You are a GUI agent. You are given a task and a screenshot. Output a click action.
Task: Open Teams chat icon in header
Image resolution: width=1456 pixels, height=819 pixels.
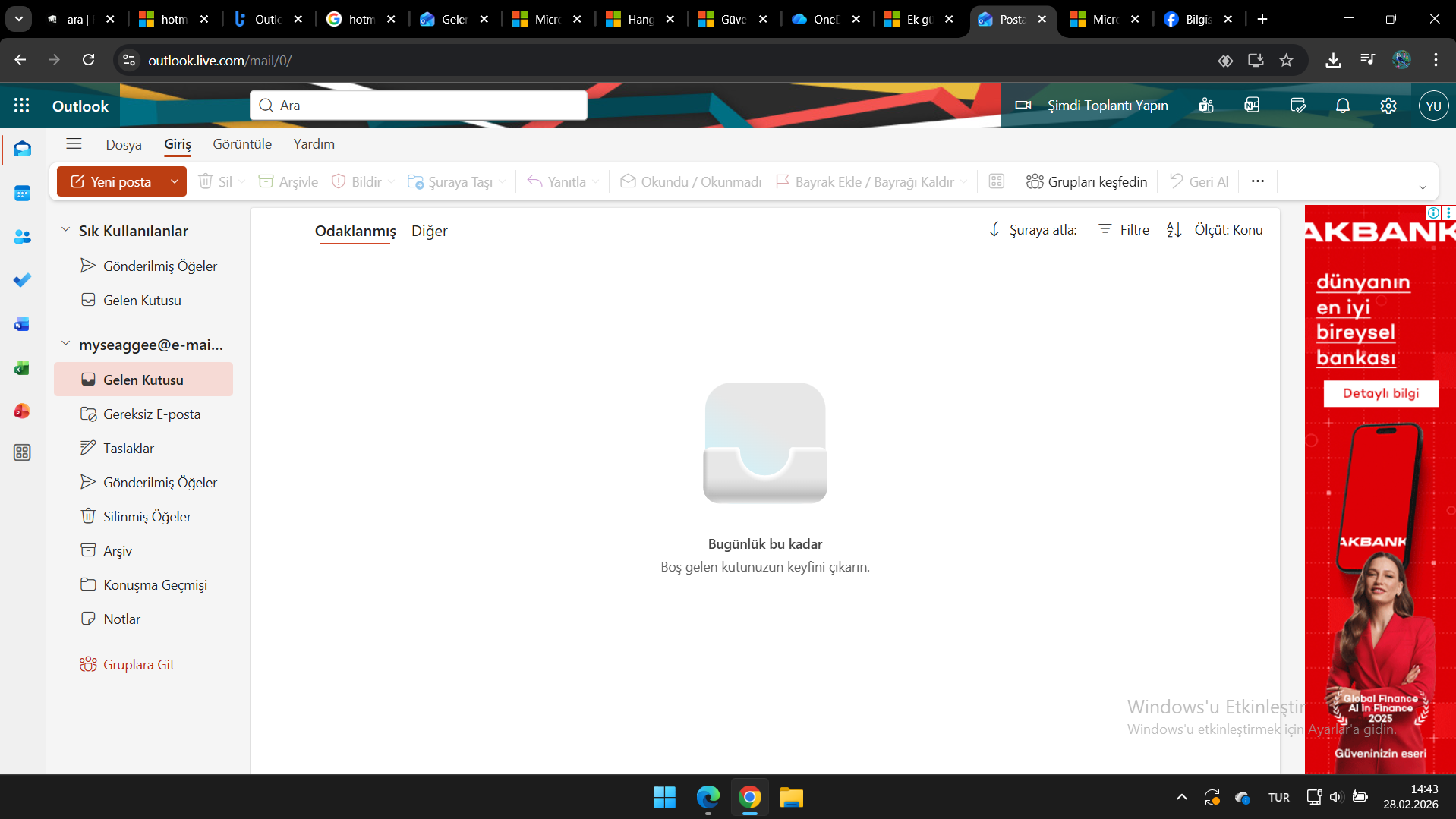(1206, 106)
